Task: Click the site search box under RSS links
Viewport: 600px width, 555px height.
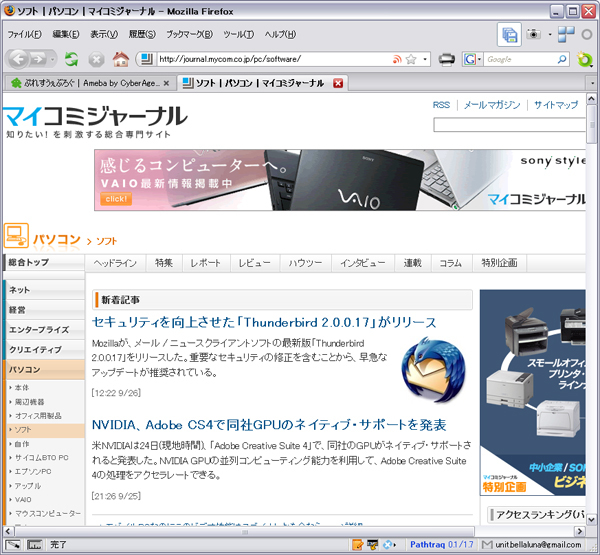Action: (509, 125)
